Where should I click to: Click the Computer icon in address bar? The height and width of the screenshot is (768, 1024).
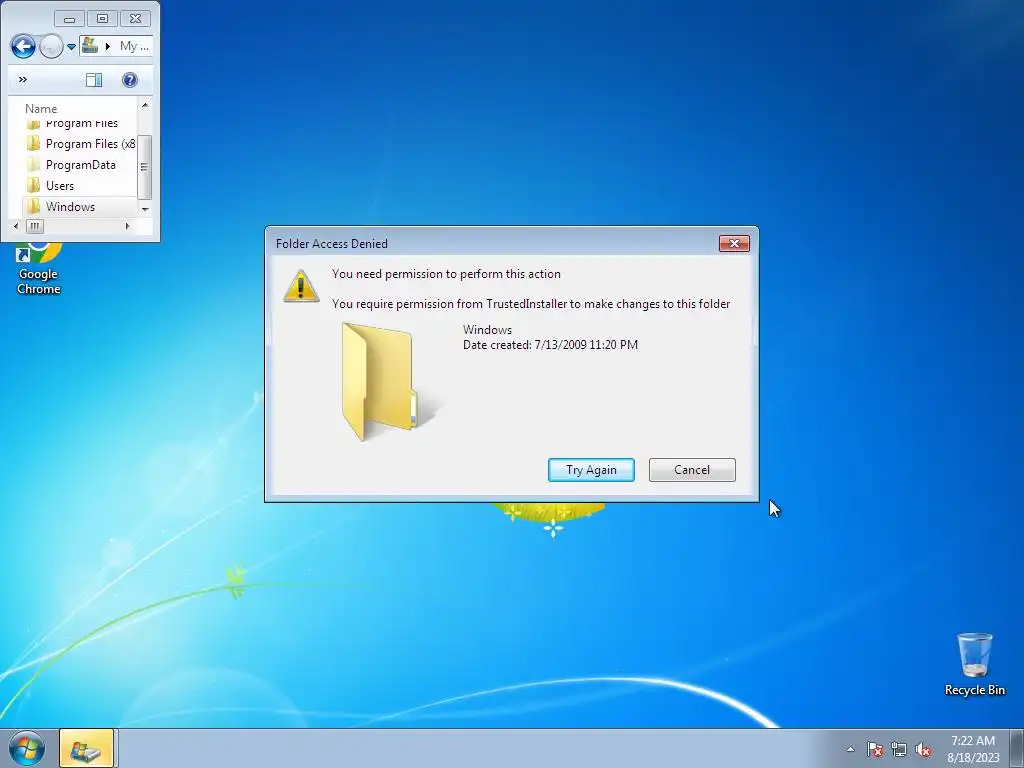90,46
